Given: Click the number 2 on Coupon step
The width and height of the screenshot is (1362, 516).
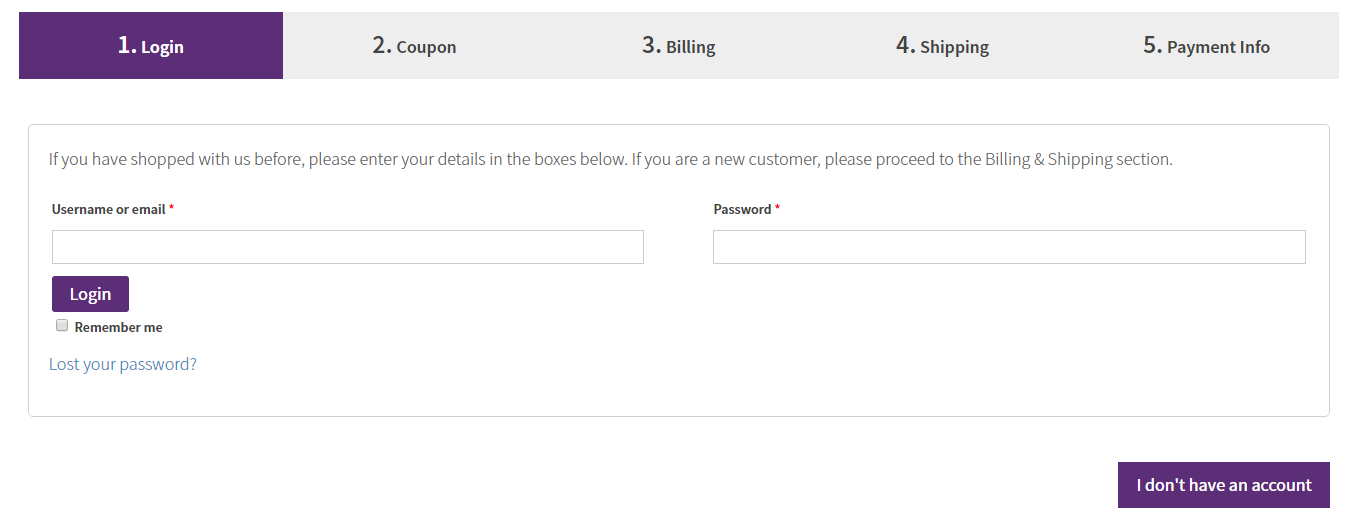Looking at the screenshot, I should click(382, 45).
